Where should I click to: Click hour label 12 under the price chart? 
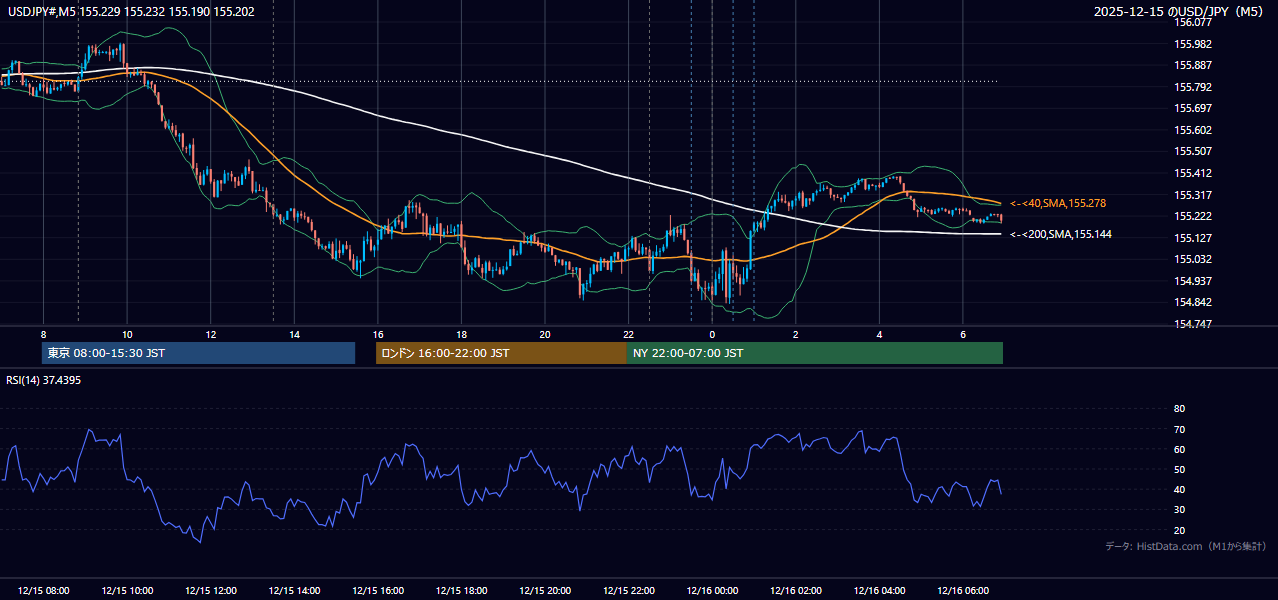click(211, 334)
